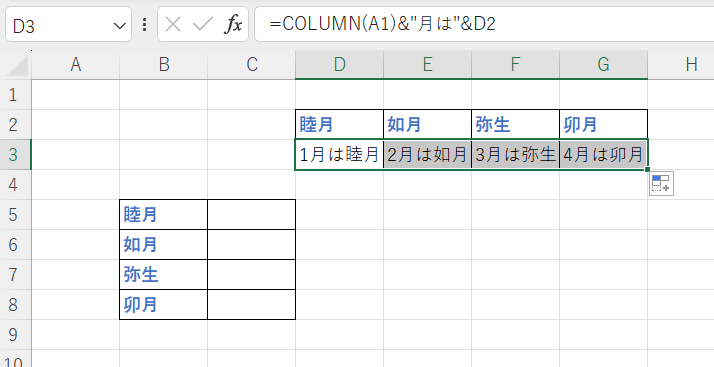Select column A header
The image size is (714, 367).
[76, 65]
